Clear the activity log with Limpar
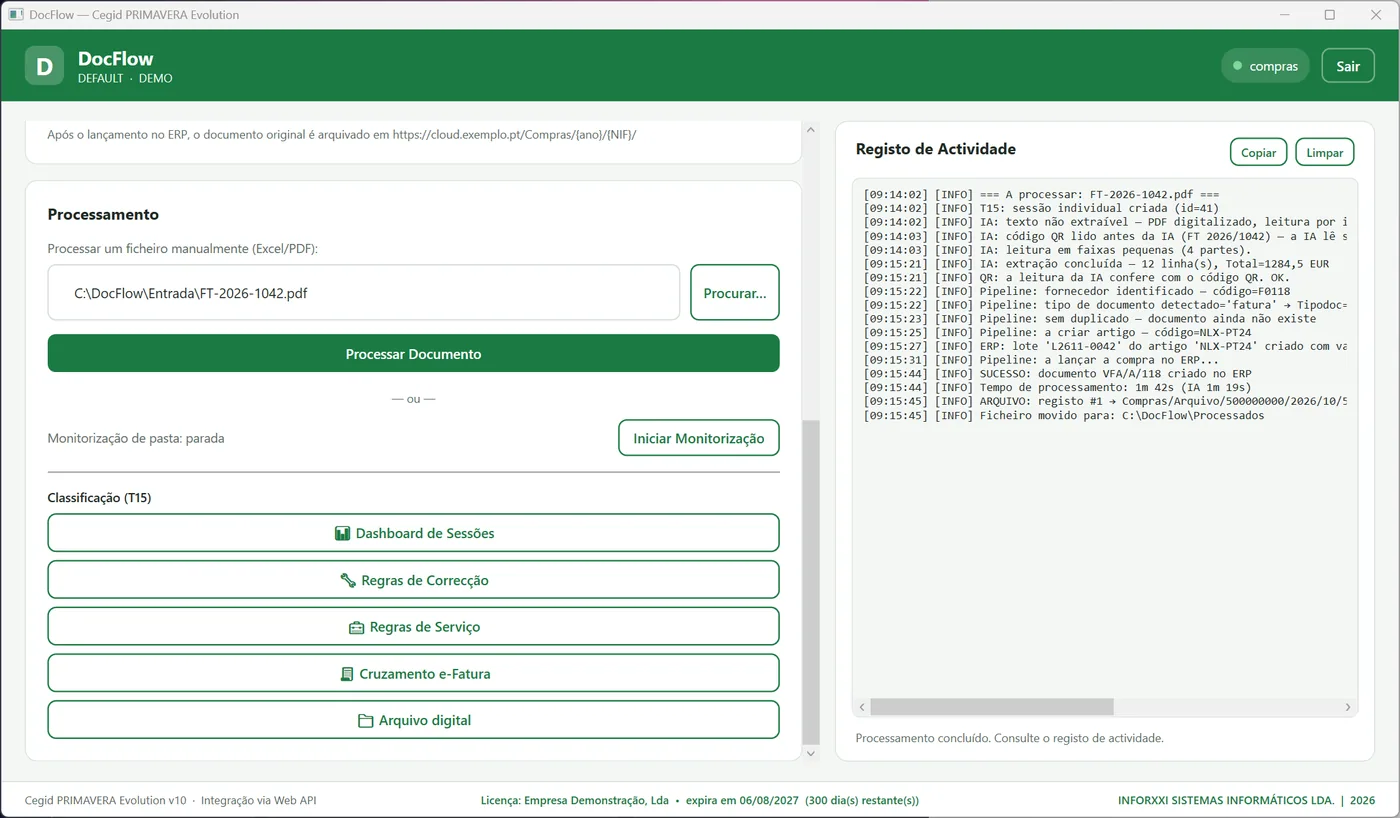1400x818 pixels. (x=1324, y=152)
